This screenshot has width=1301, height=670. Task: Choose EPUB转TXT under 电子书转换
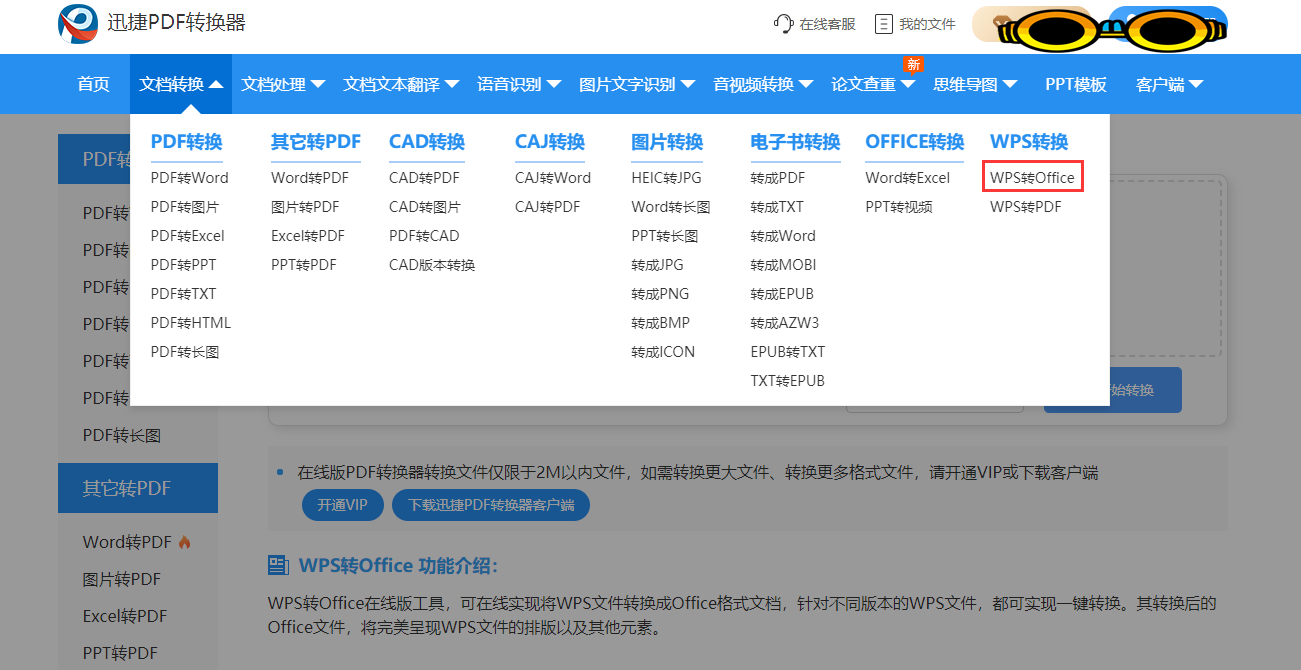788,352
